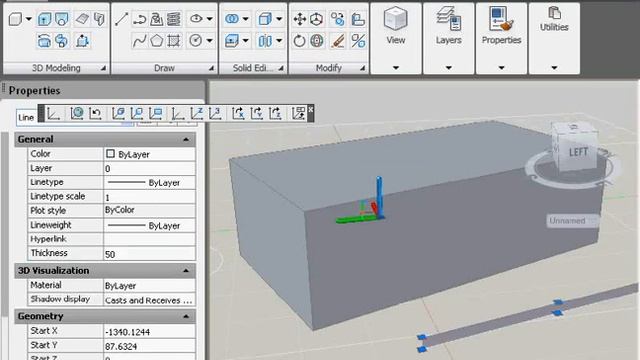The width and height of the screenshot is (640, 360).
Task: Expand the 3D Modeling panel
Action: tap(103, 68)
